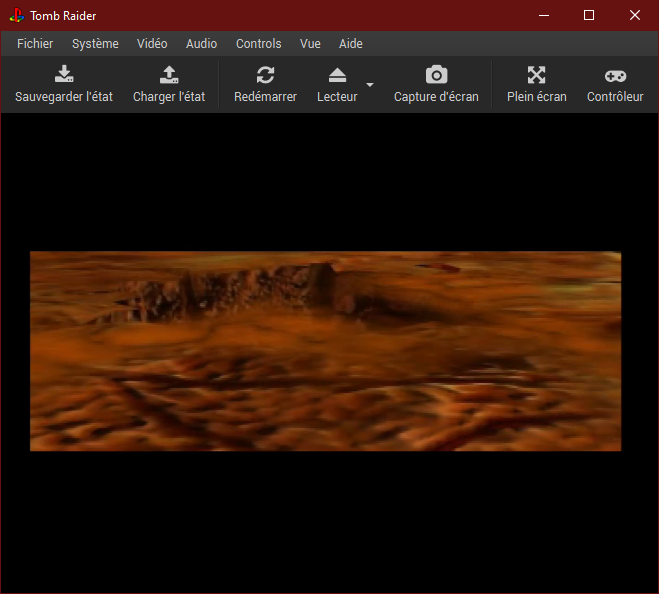This screenshot has width=659, height=594.
Task: Open the Aide menu
Action: 351,44
